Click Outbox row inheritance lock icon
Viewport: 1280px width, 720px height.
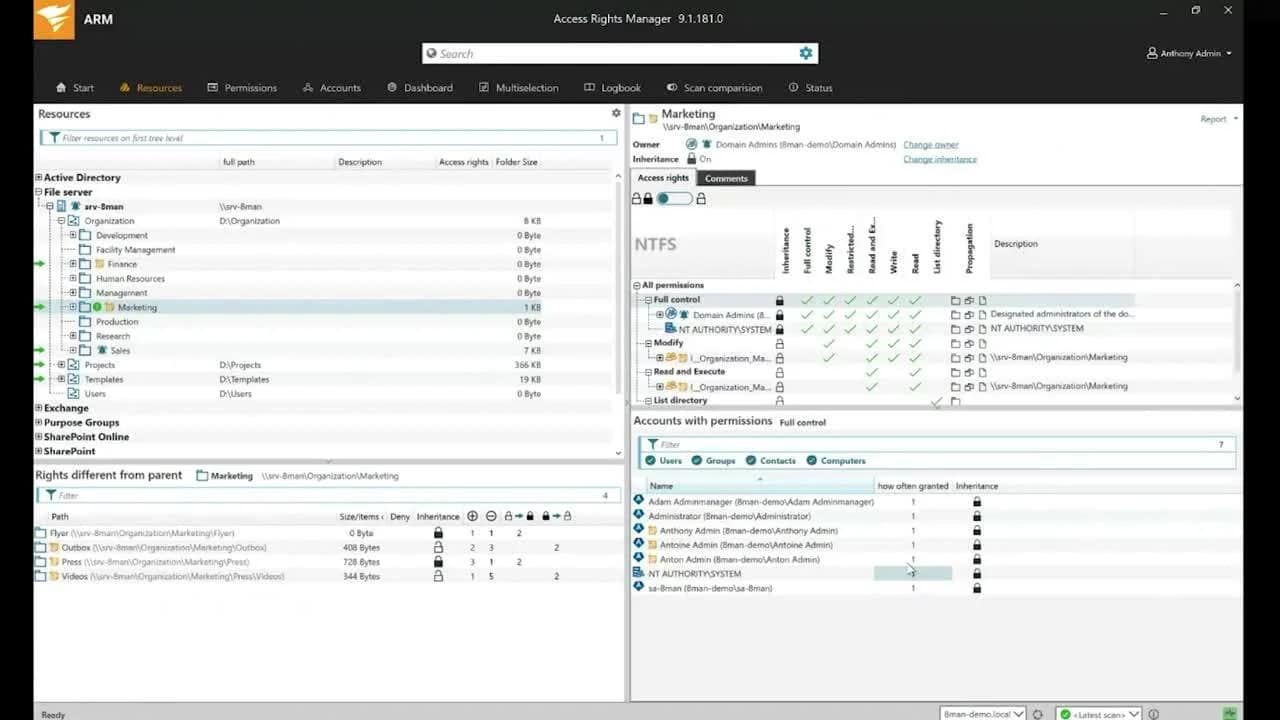point(438,548)
